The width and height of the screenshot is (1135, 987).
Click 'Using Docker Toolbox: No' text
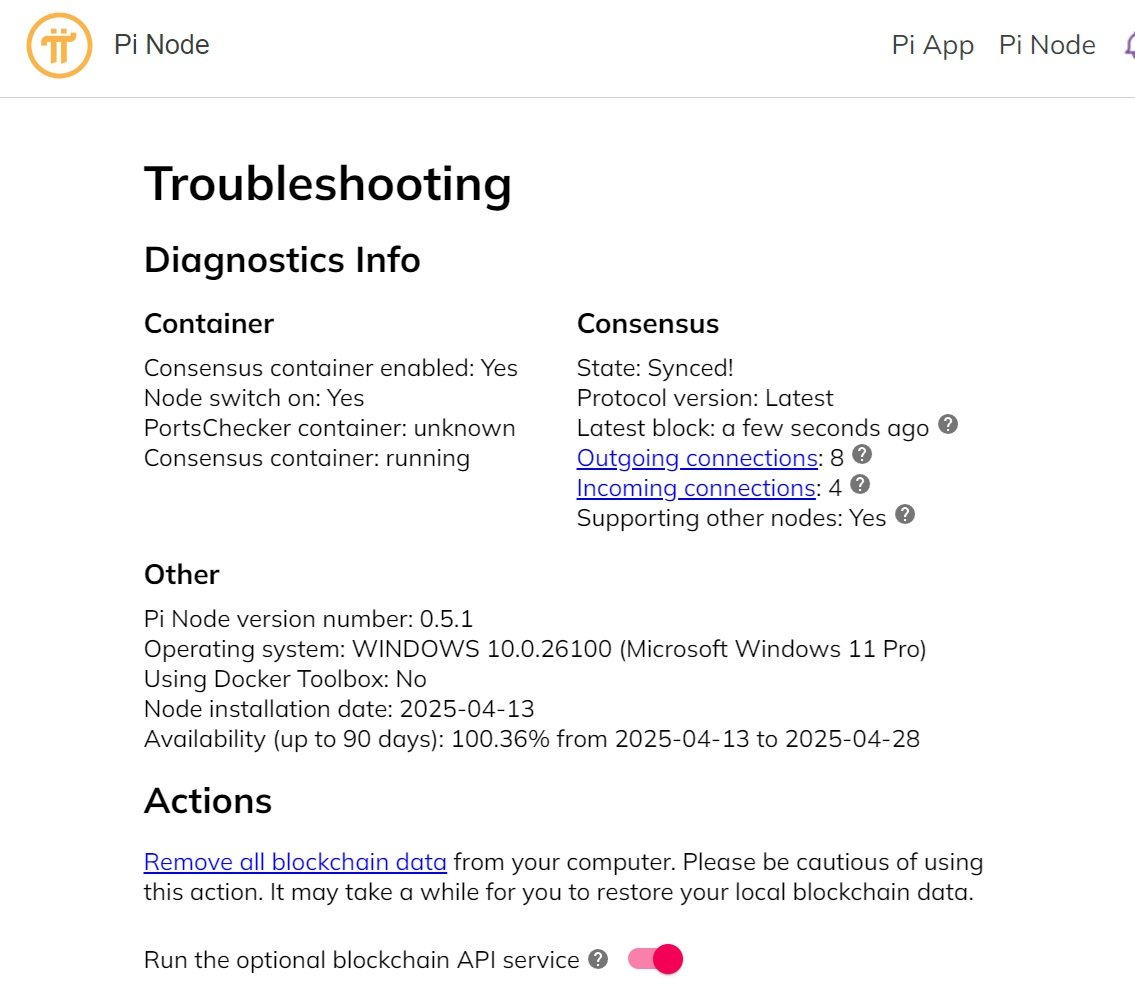point(285,679)
